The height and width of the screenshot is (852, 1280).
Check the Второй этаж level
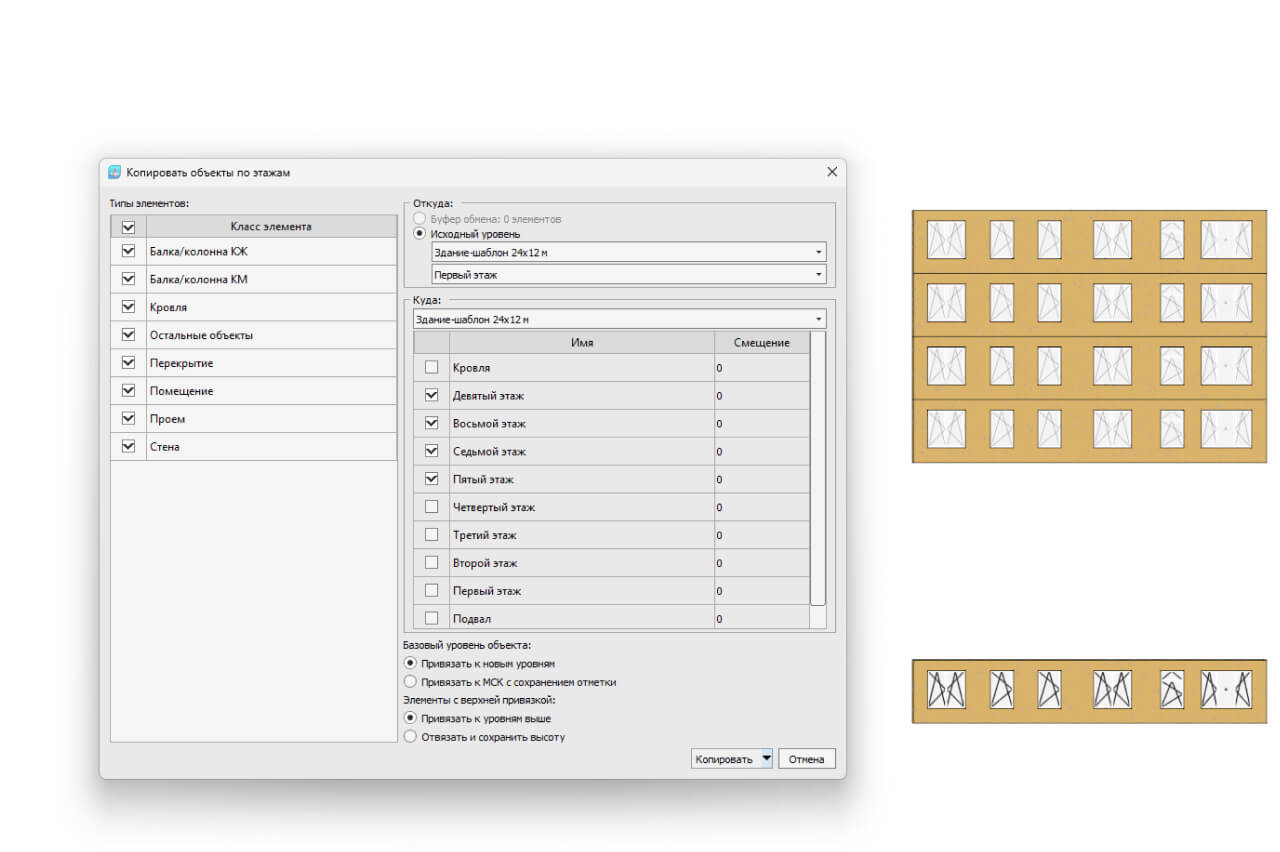coord(432,563)
